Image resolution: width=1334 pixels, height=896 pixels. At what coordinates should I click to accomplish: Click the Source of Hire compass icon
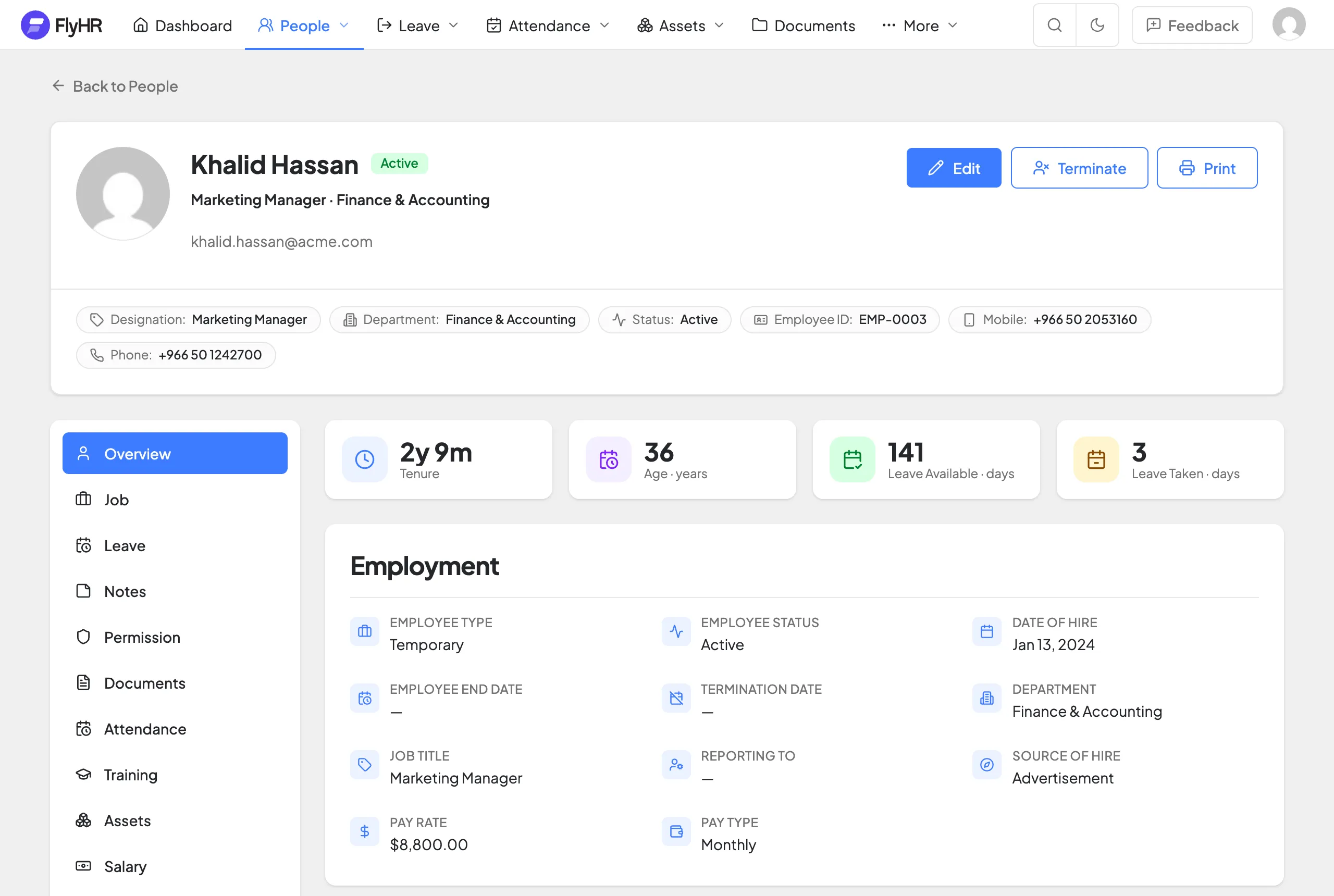[987, 765]
